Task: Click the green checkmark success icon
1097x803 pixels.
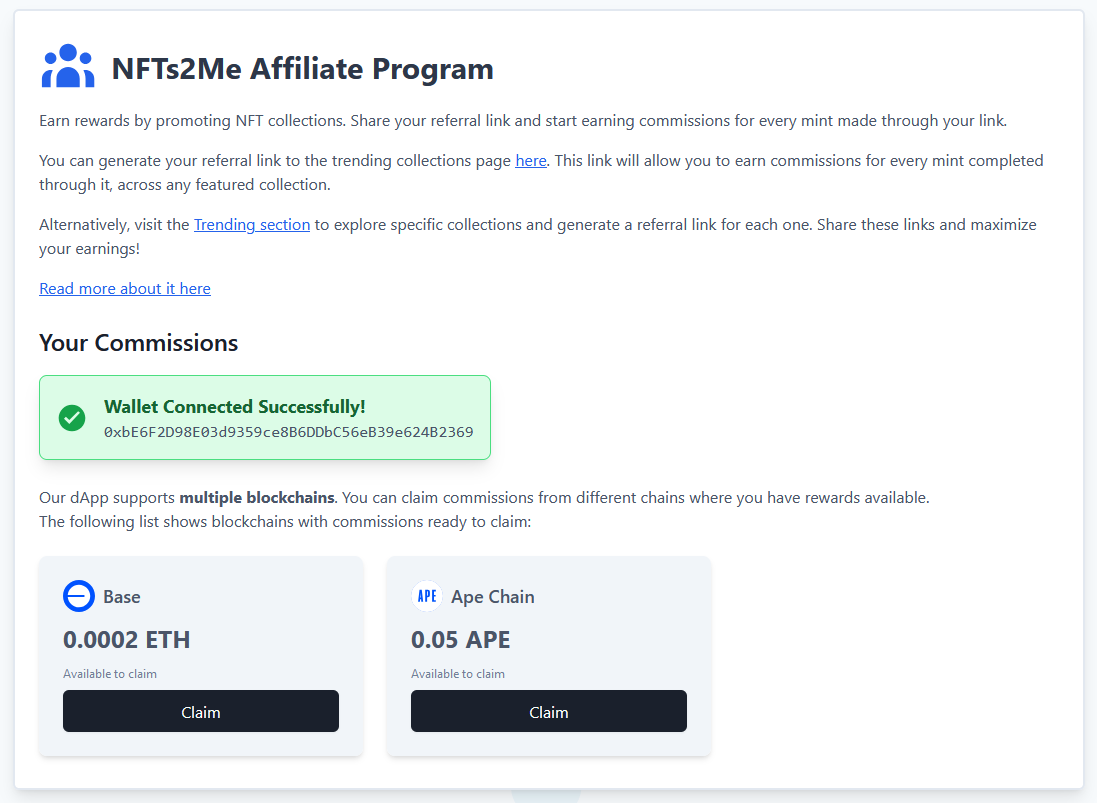Action: point(72,417)
